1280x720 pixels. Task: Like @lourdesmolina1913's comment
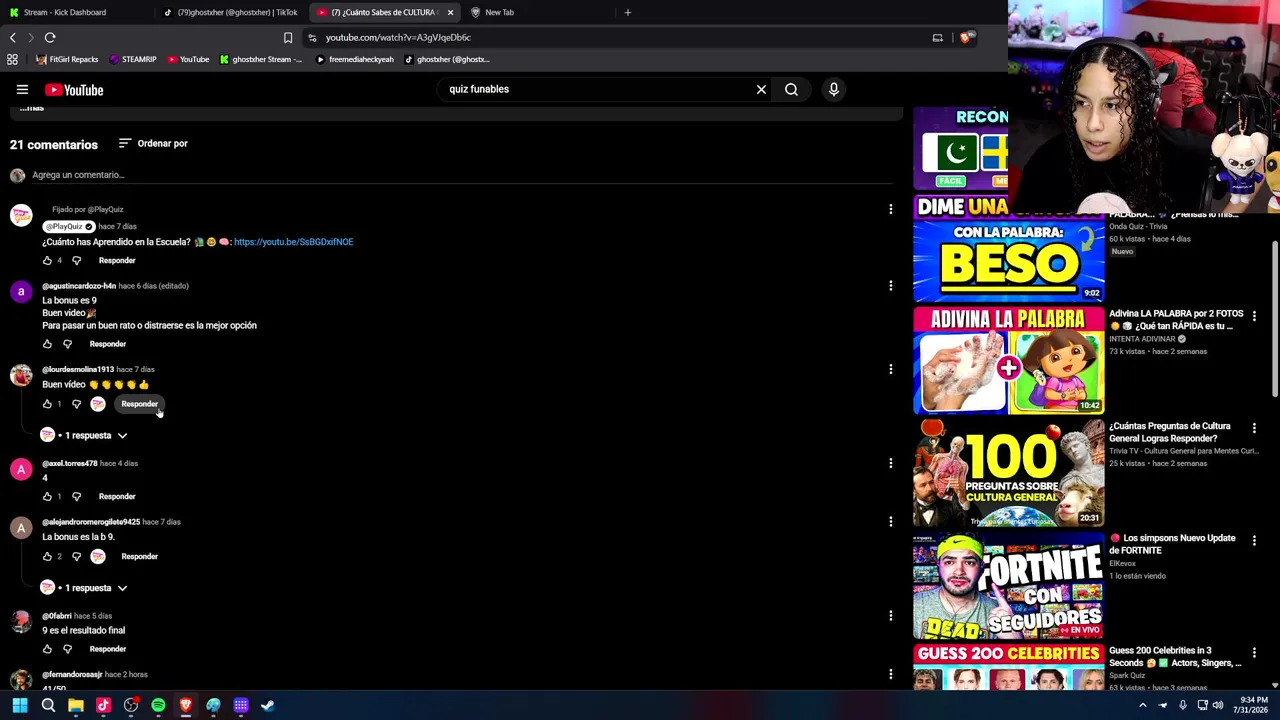click(x=47, y=404)
